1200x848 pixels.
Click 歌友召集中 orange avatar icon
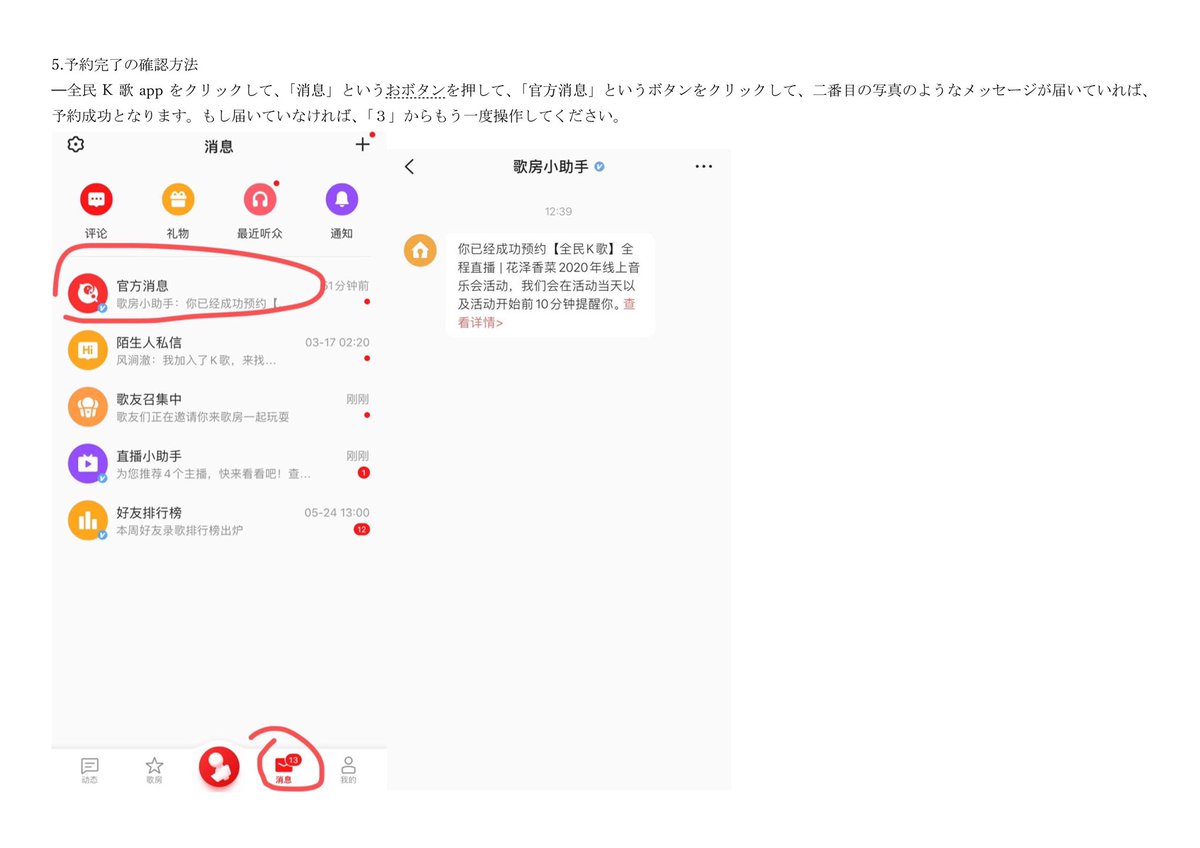click(x=87, y=407)
